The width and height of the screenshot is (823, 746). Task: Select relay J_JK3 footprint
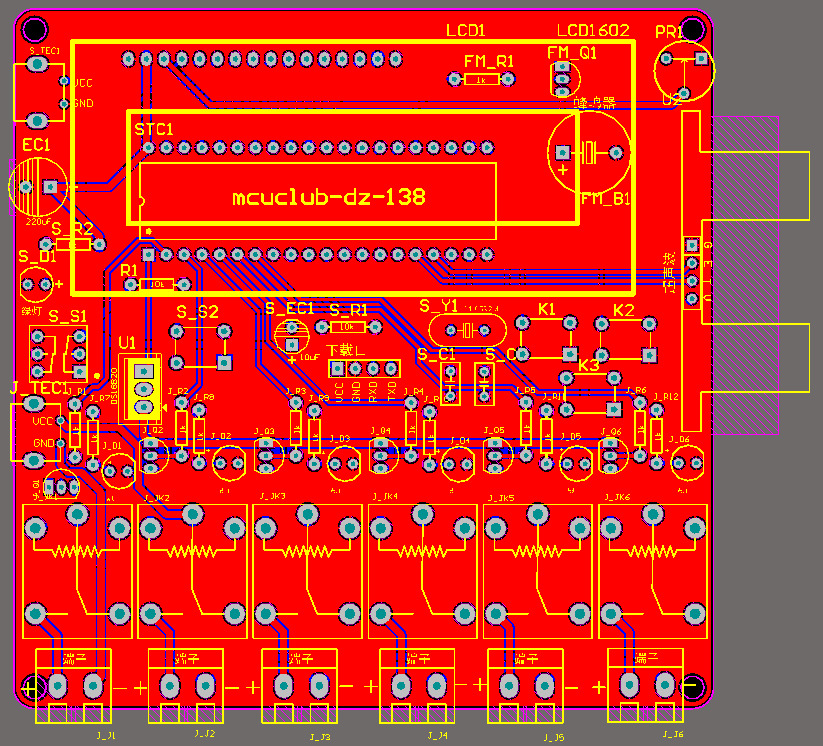pyautogui.click(x=308, y=571)
